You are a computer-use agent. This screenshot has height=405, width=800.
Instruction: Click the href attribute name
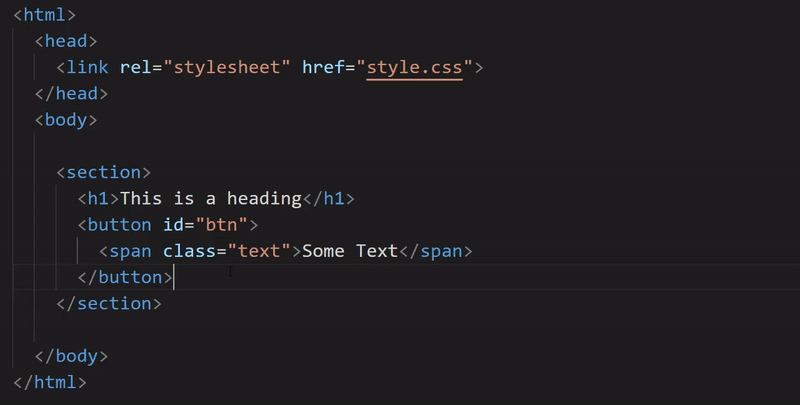[323, 67]
